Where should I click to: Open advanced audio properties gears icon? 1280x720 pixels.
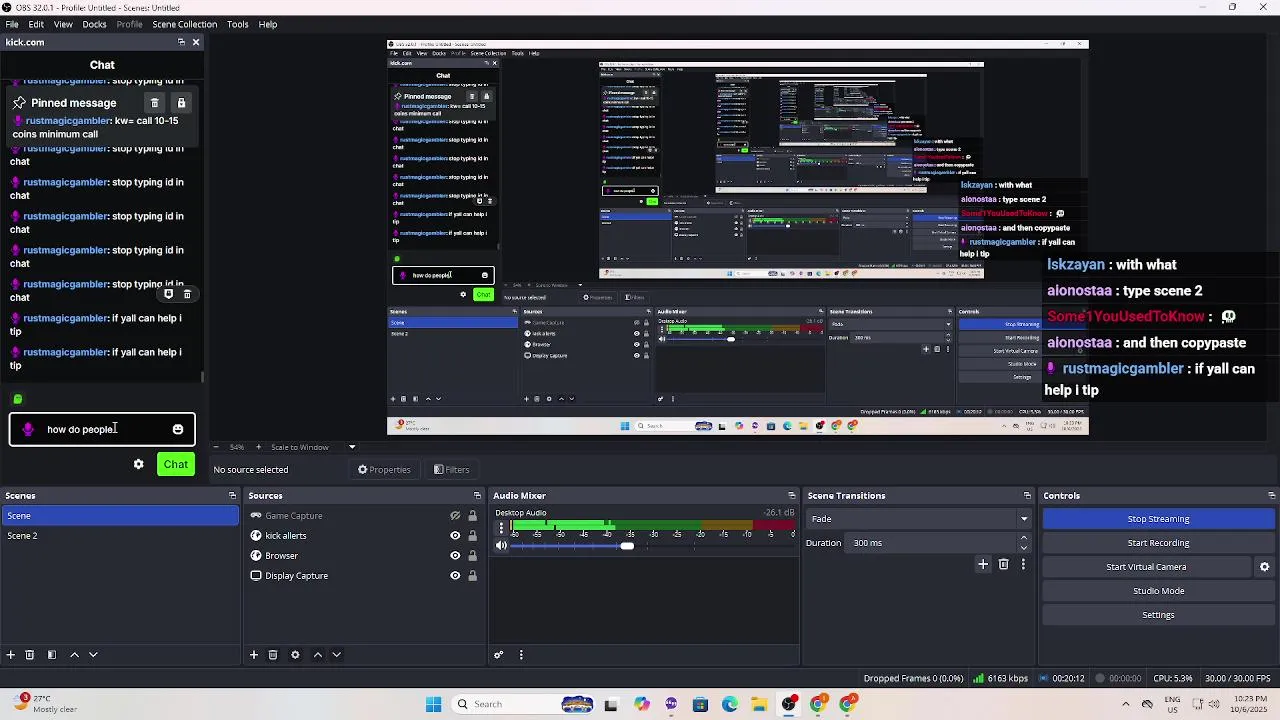coord(499,655)
